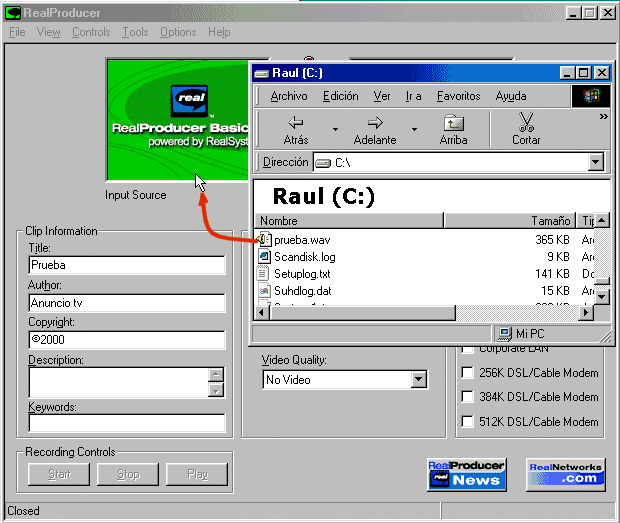Click the Atrás back arrow icon

pos(296,122)
